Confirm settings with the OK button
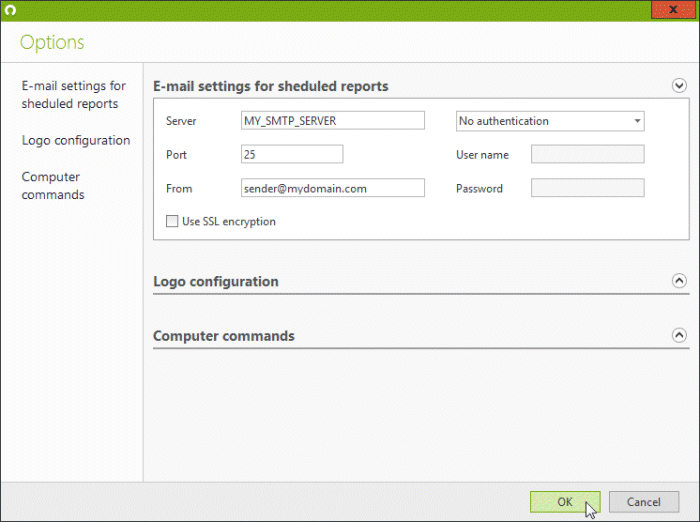Screen dimensions: 700x522 (x=565, y=502)
